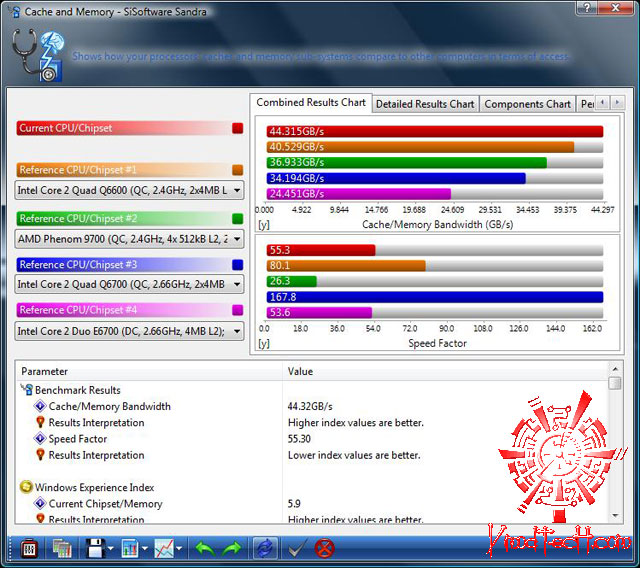The height and width of the screenshot is (568, 640).
Task: Click the Speed Factor diamond icon
Action: coord(40,439)
